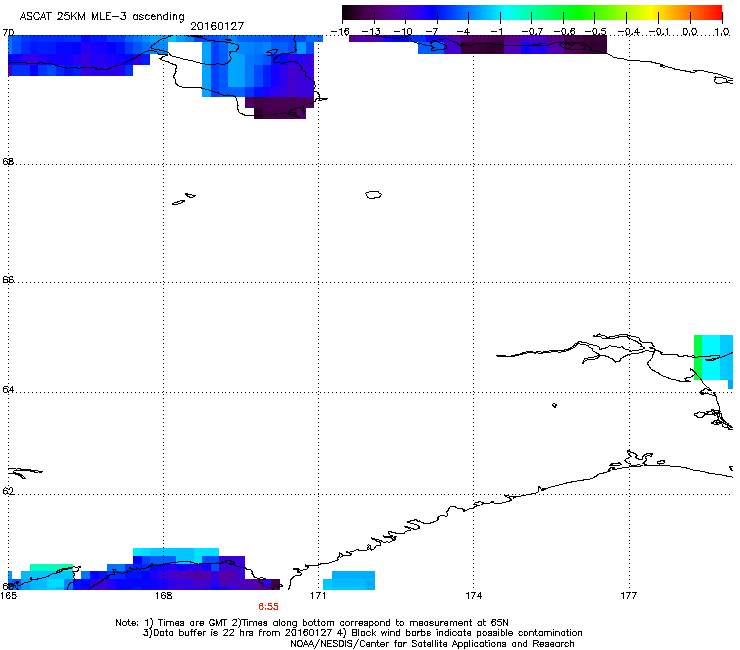The image size is (740, 650).
Task: Click the latitude label 64
Action: click(8, 390)
